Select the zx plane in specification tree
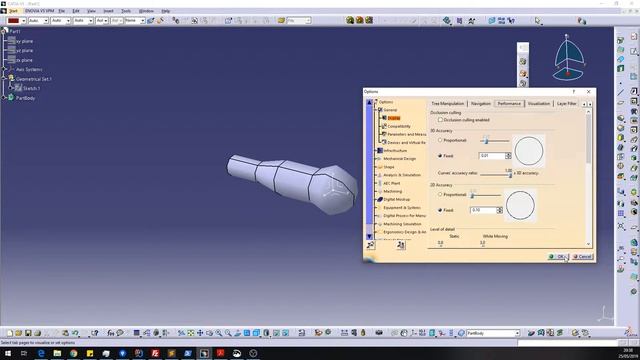This screenshot has height=360, width=640. [21, 60]
